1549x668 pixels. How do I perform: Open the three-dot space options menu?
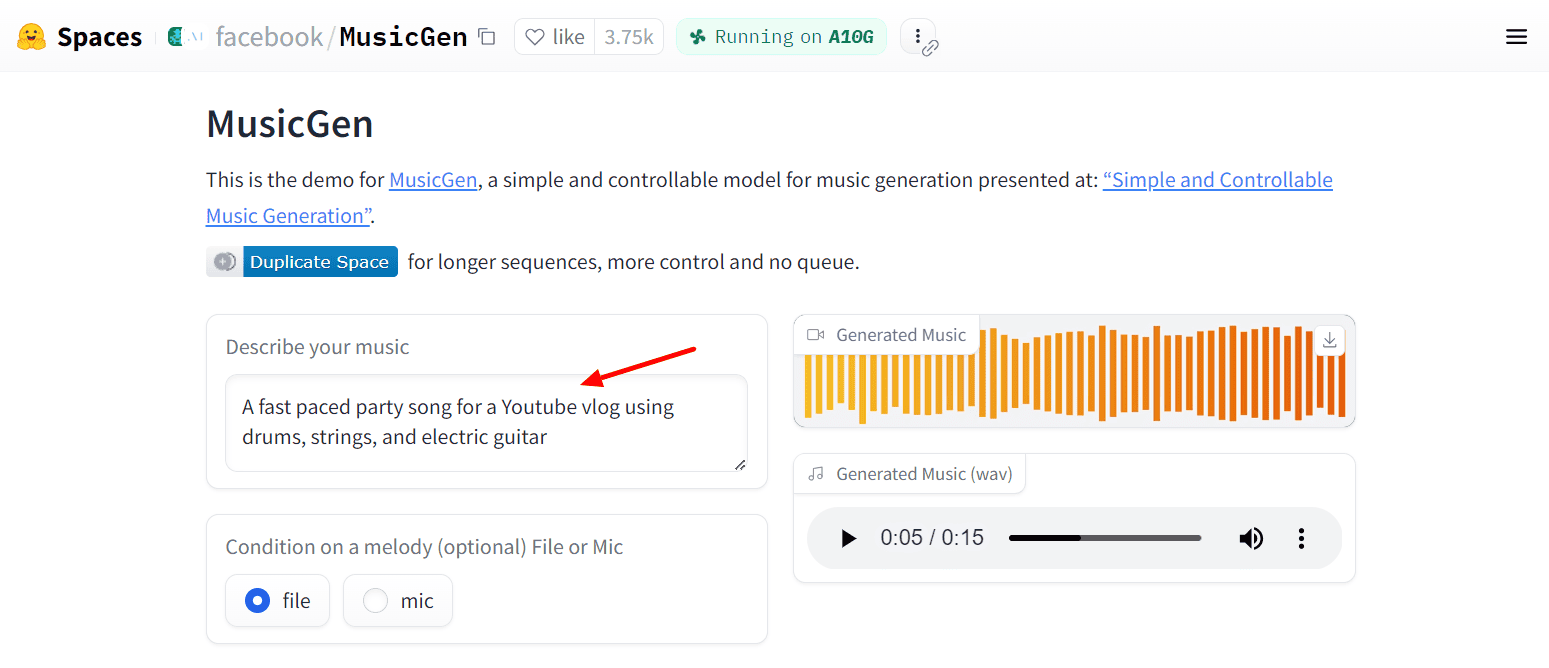(x=918, y=36)
